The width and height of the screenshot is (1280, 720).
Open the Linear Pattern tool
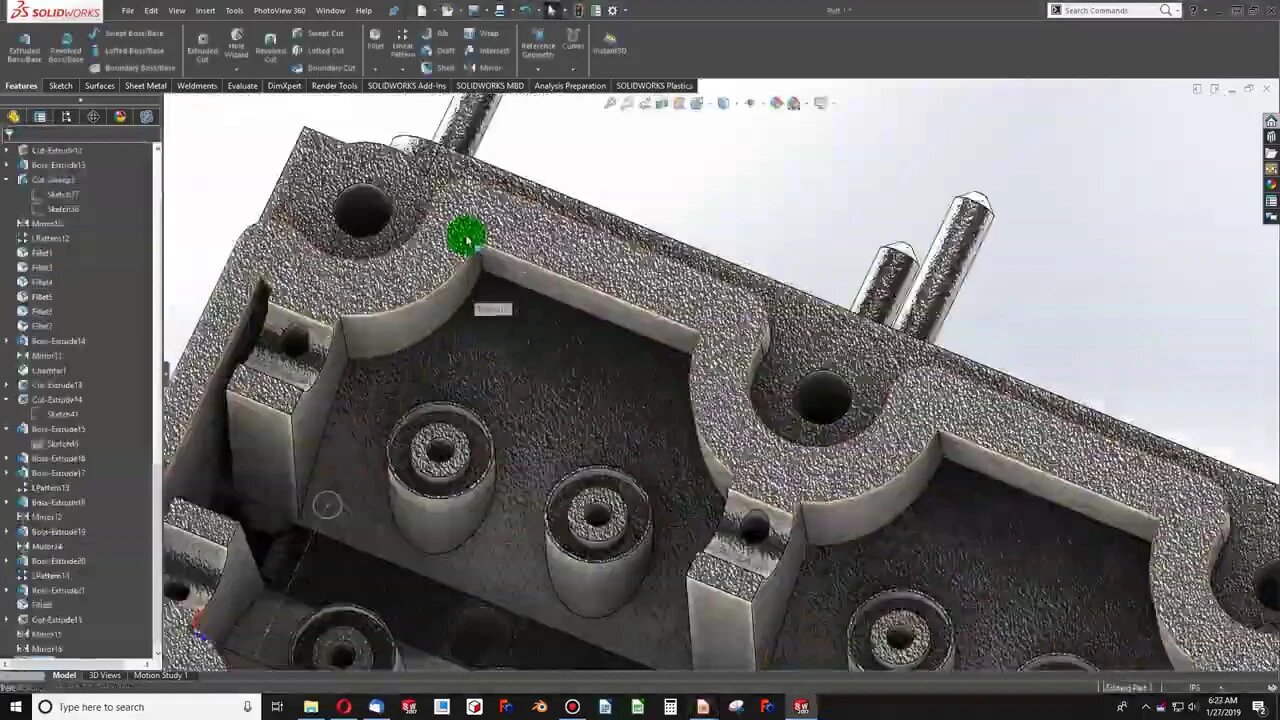click(403, 44)
